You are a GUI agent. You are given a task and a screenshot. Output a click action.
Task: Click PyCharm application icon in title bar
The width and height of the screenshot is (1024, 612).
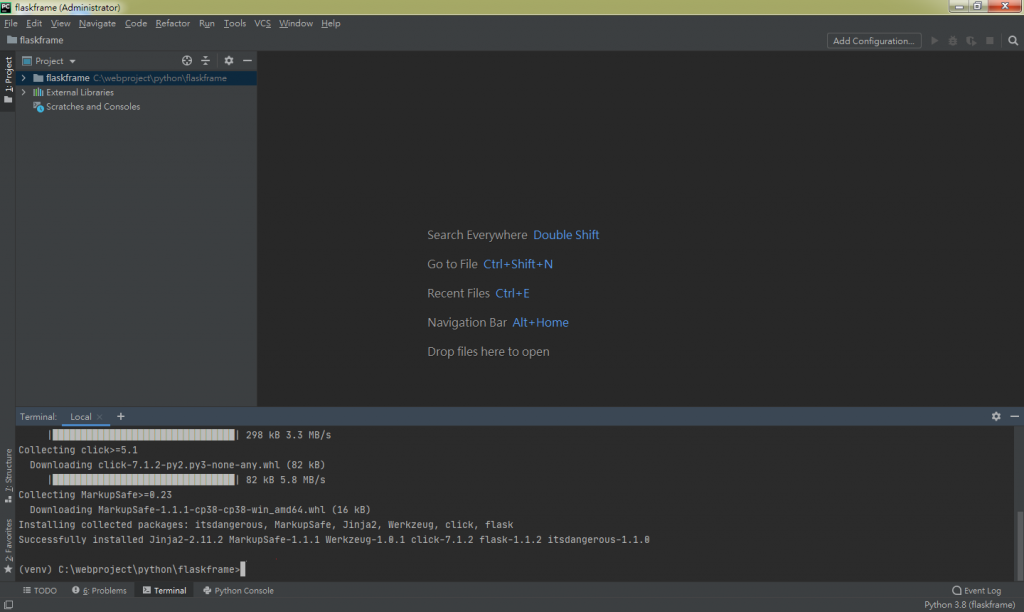tap(6, 7)
